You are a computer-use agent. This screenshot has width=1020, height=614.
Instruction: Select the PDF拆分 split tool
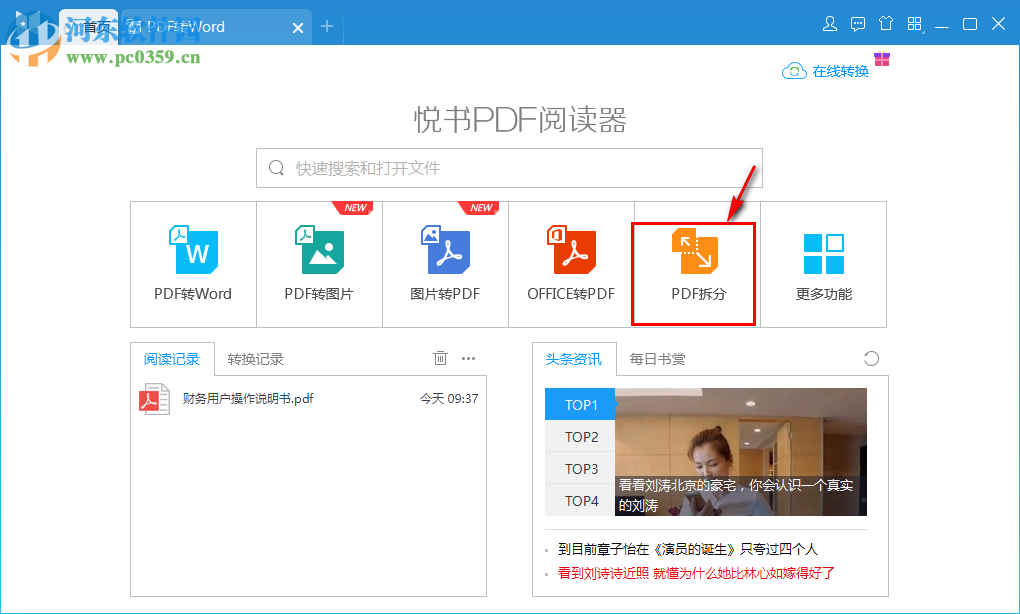coord(694,263)
